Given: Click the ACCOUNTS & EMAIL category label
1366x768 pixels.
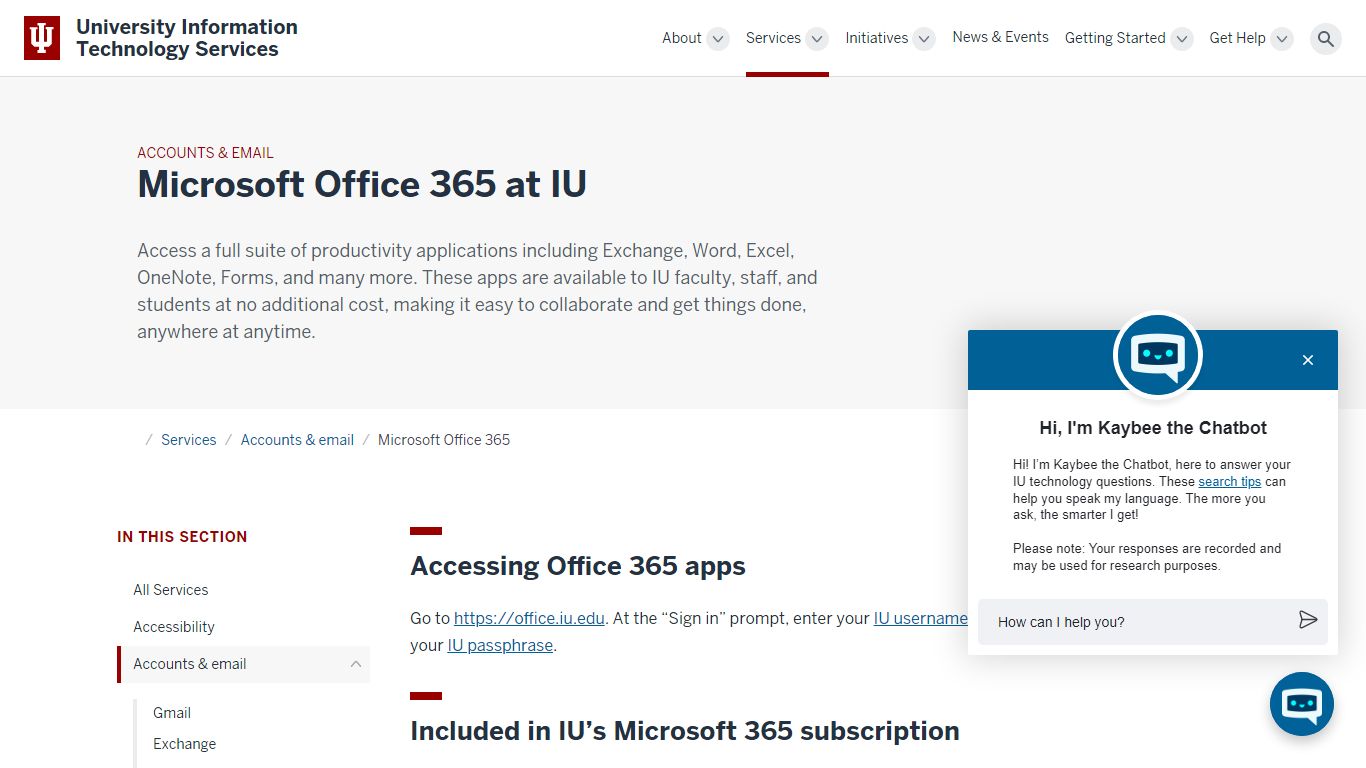Looking at the screenshot, I should click(x=205, y=153).
